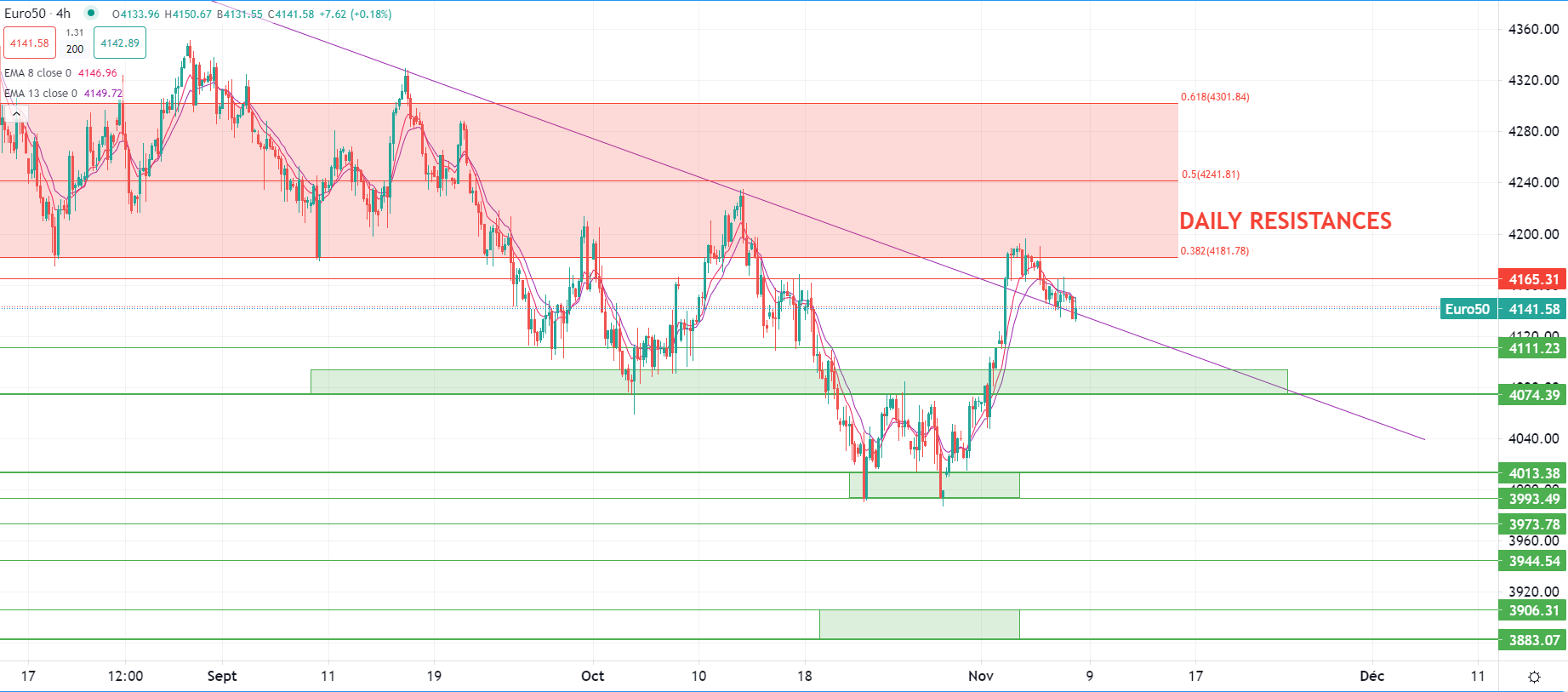
Task: Select the 0.618 Fibonacci level label
Action: 1215,97
